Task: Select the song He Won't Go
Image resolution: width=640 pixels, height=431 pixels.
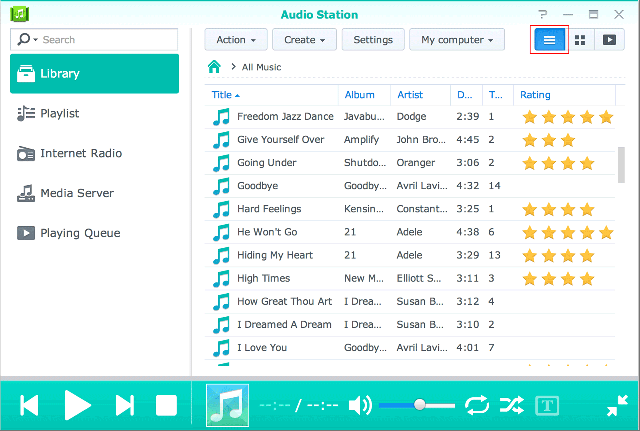Action: (x=410, y=232)
